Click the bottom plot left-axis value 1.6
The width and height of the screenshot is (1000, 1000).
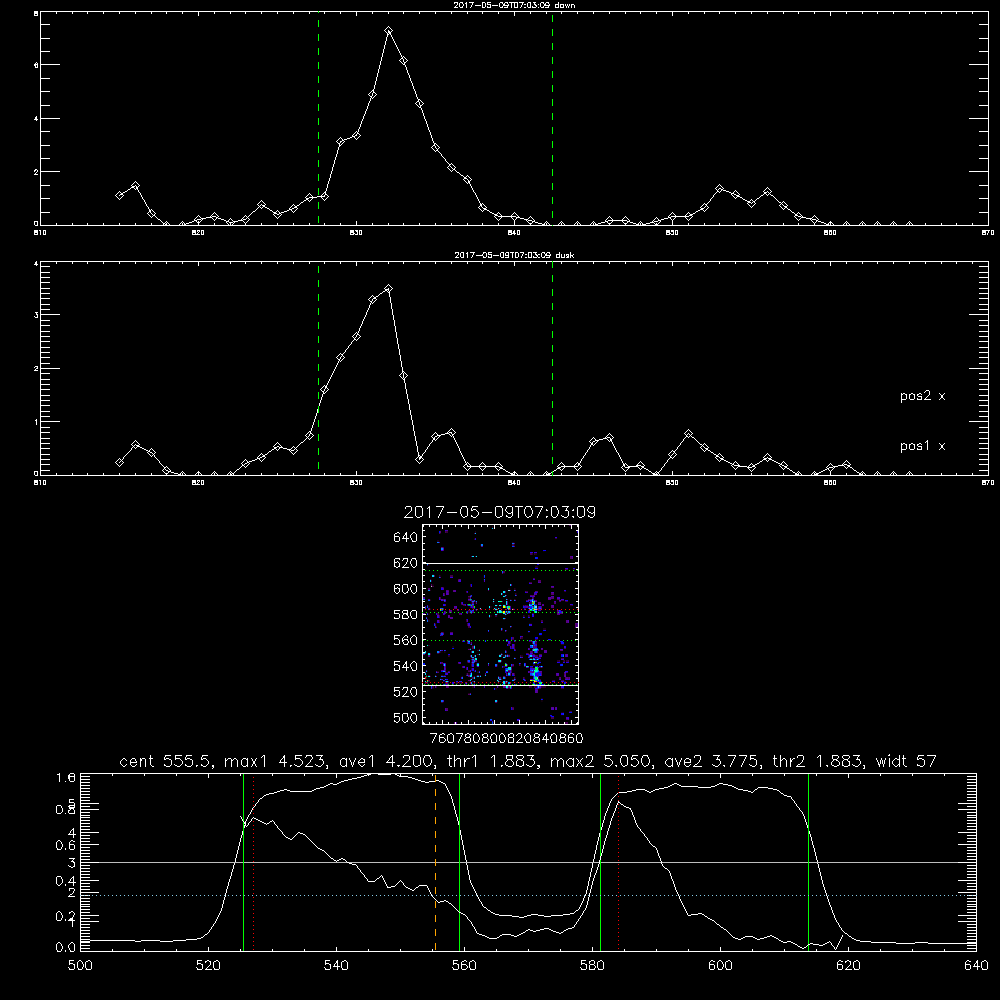(66, 777)
